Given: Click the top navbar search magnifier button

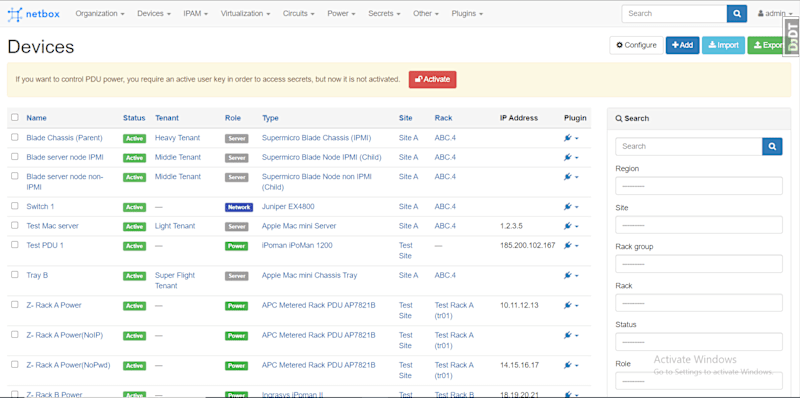Looking at the screenshot, I should [x=737, y=14].
